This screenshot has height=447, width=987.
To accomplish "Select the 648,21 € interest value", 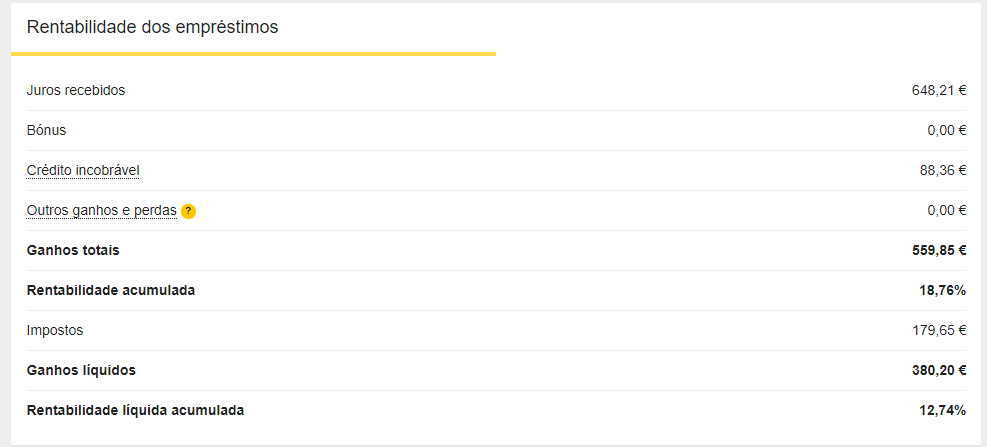I will (938, 90).
